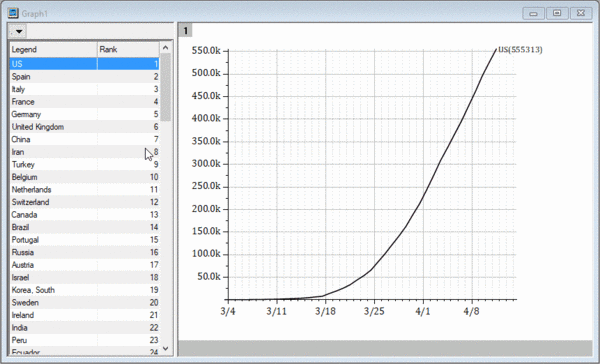Select India in the legend list
Screen dimensions: 600x364
pos(85,328)
